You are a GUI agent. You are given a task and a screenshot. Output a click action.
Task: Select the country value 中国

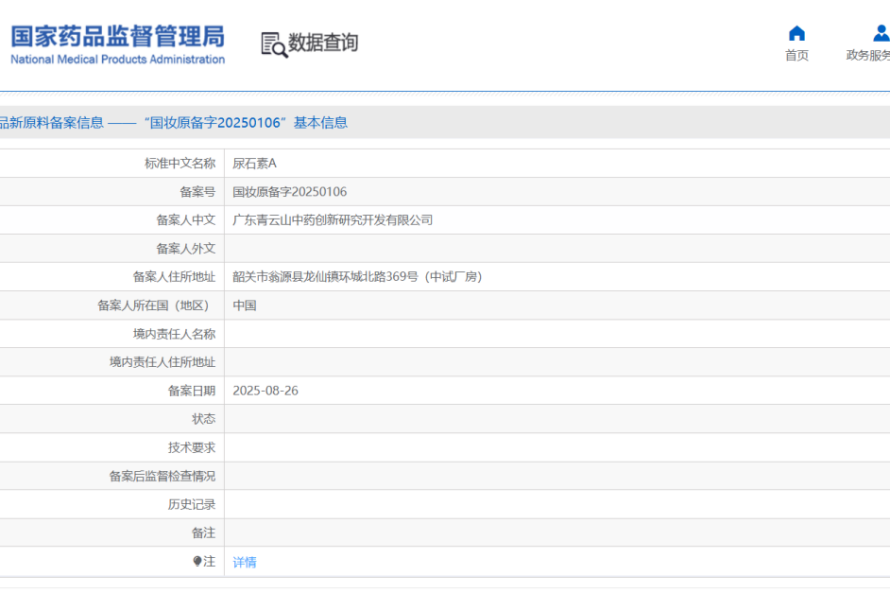pos(244,306)
